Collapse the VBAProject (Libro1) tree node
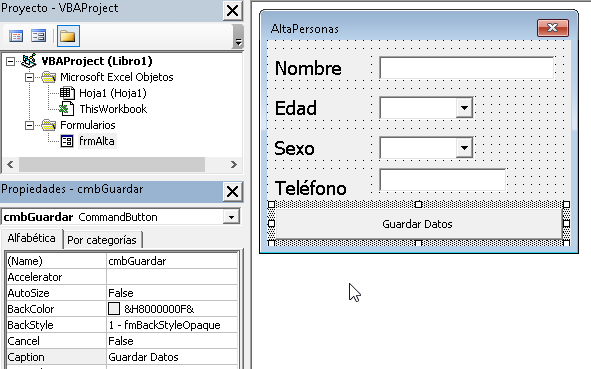The image size is (591, 369). click(11, 61)
